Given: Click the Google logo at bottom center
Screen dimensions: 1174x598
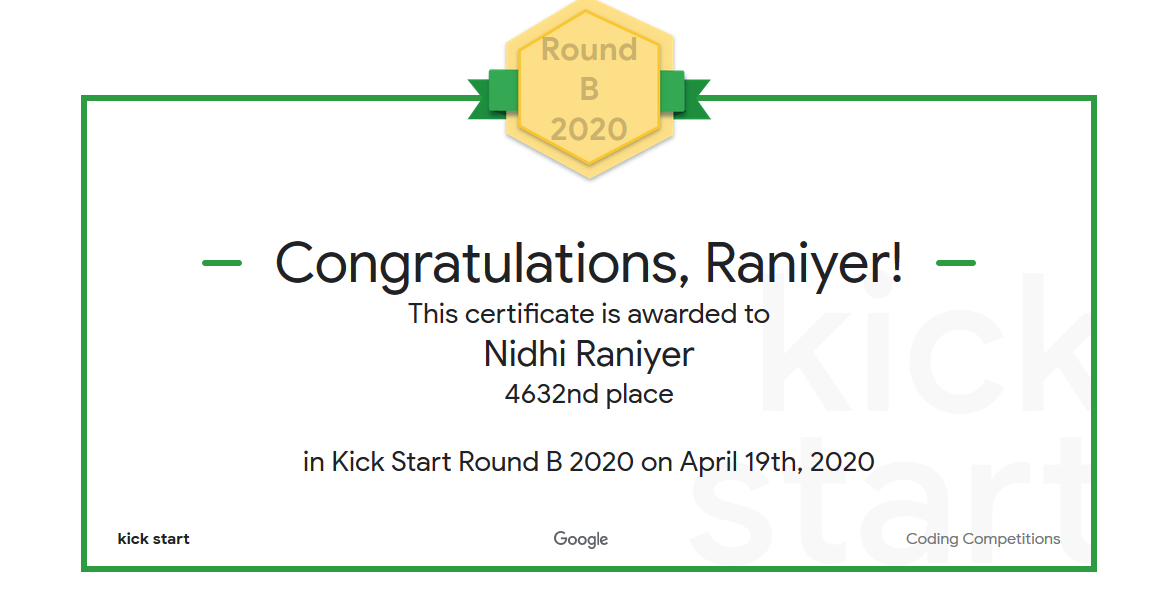Looking at the screenshot, I should [x=580, y=539].
